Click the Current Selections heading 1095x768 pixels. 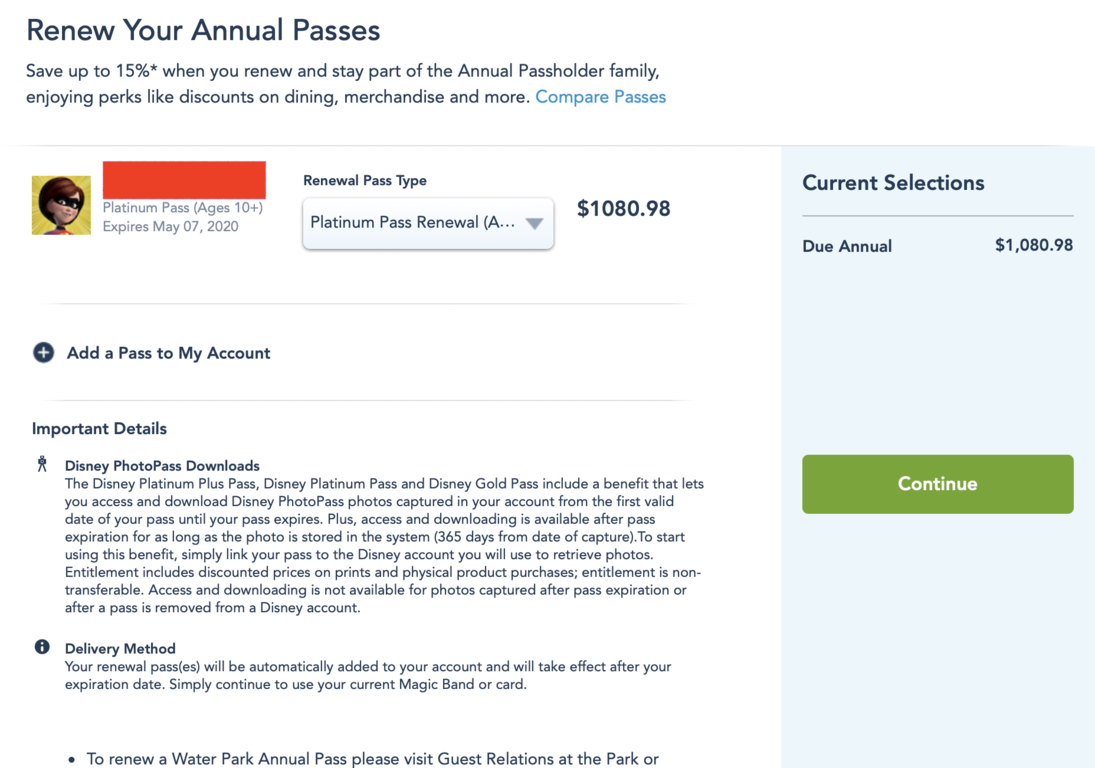pyautogui.click(x=893, y=183)
